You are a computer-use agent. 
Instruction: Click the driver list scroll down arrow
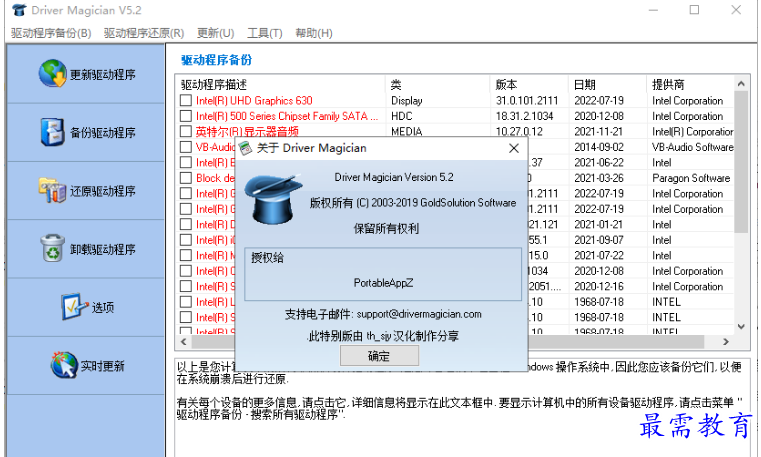pos(741,326)
